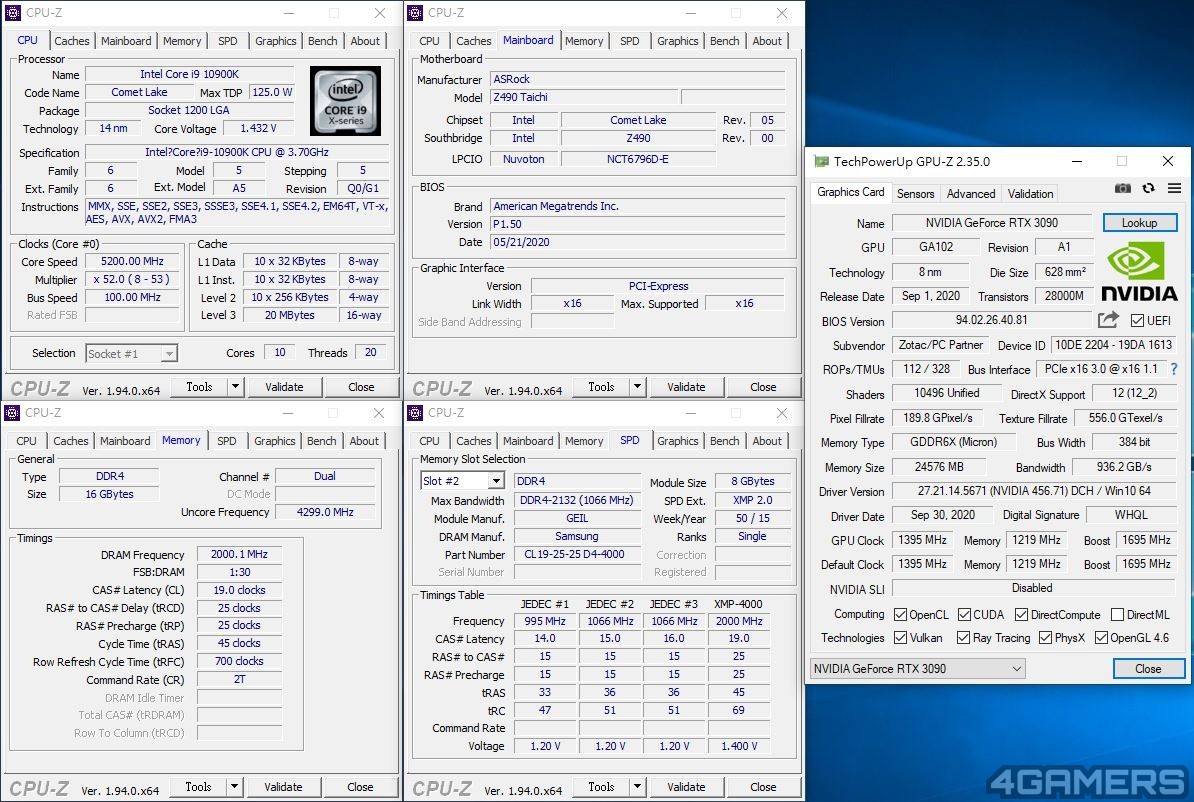
Task: Expand the Tools arrow in the CPU-Z SPD window
Action: pos(637,787)
